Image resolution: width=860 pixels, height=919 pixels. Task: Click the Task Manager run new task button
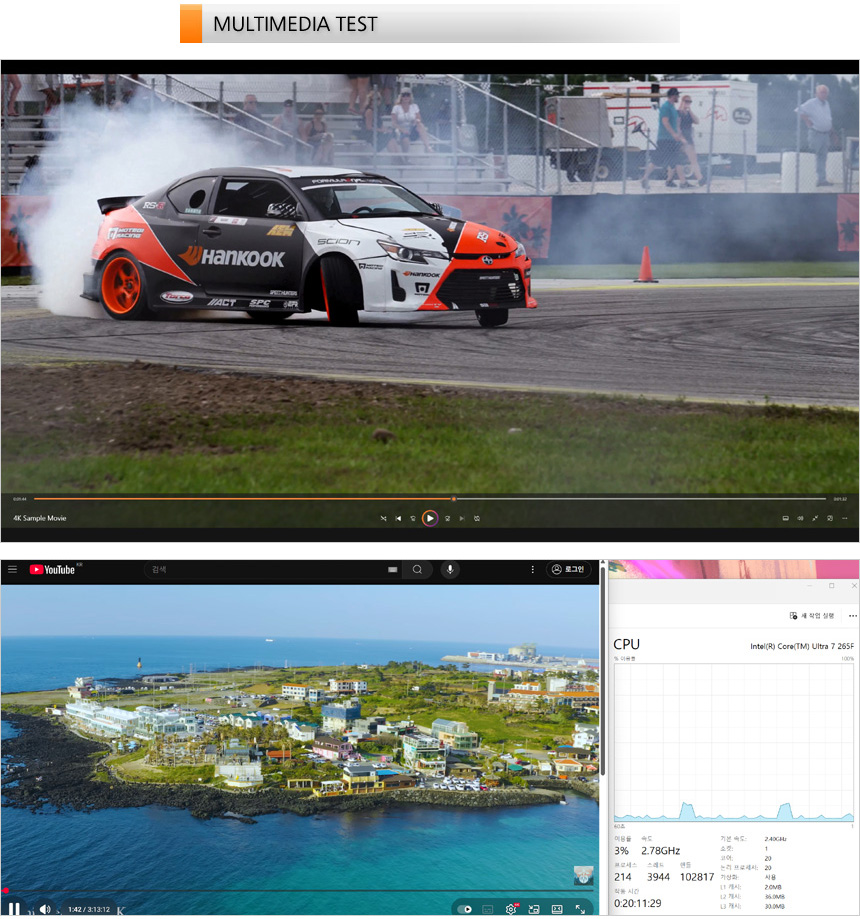[x=810, y=616]
